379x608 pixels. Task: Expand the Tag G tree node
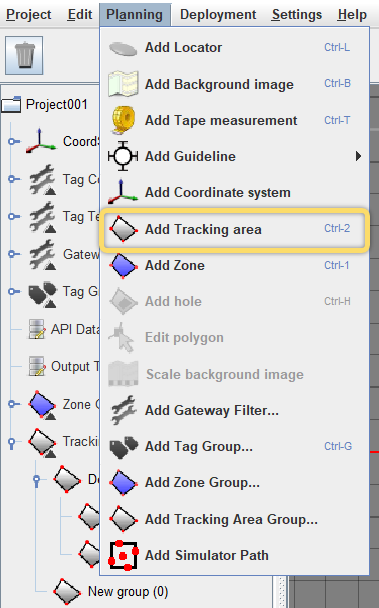[12, 291]
